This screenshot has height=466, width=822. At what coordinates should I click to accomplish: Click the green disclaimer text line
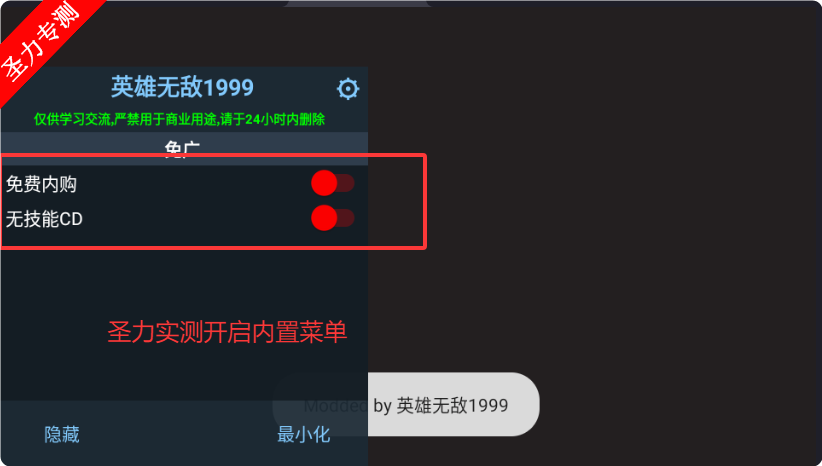pyautogui.click(x=179, y=120)
